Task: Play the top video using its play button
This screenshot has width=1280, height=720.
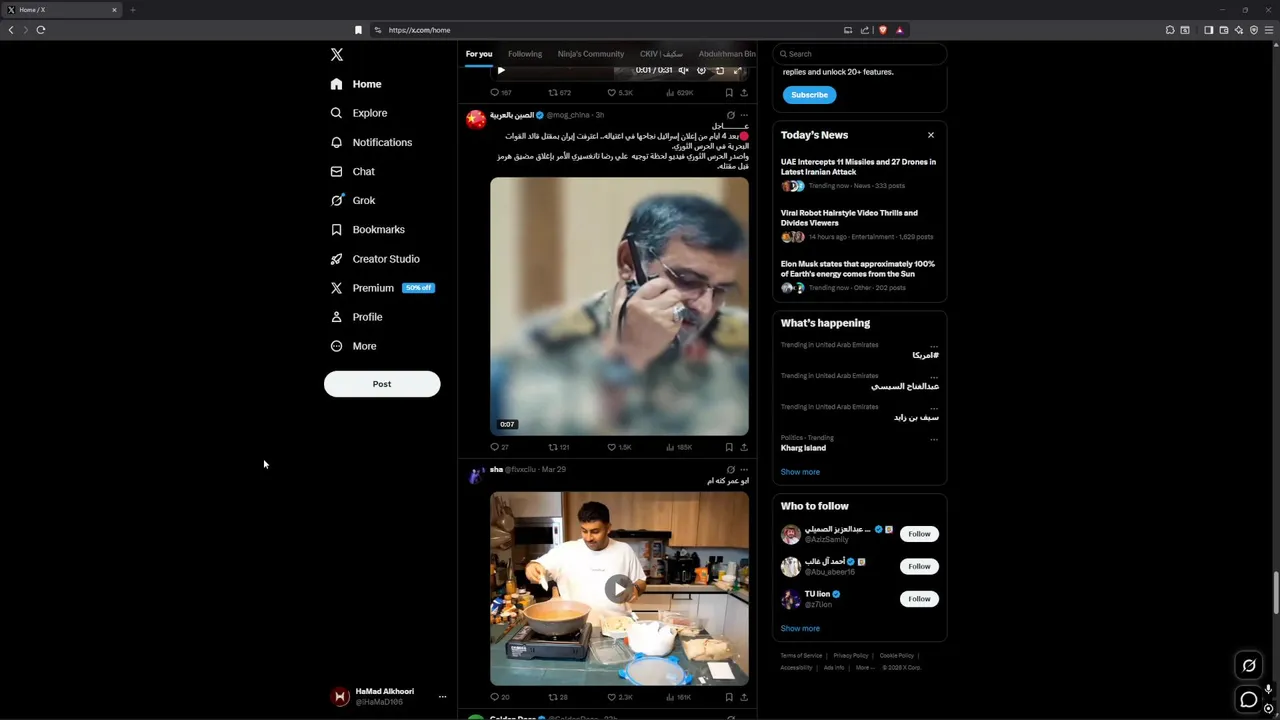Action: (x=501, y=70)
